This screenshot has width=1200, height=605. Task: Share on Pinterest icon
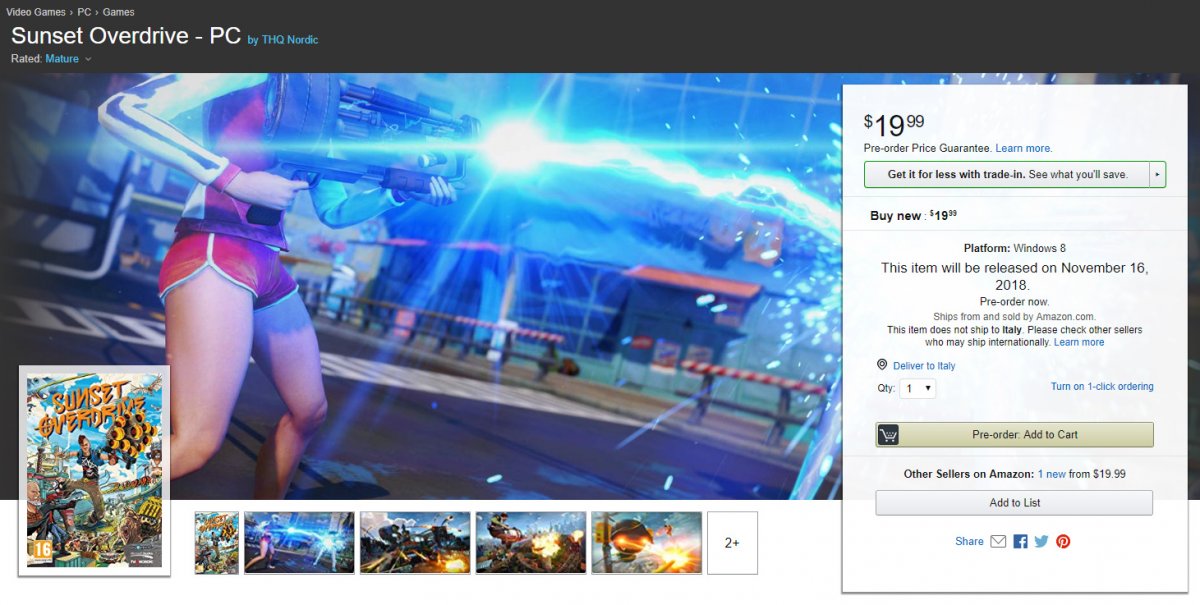coord(1063,541)
